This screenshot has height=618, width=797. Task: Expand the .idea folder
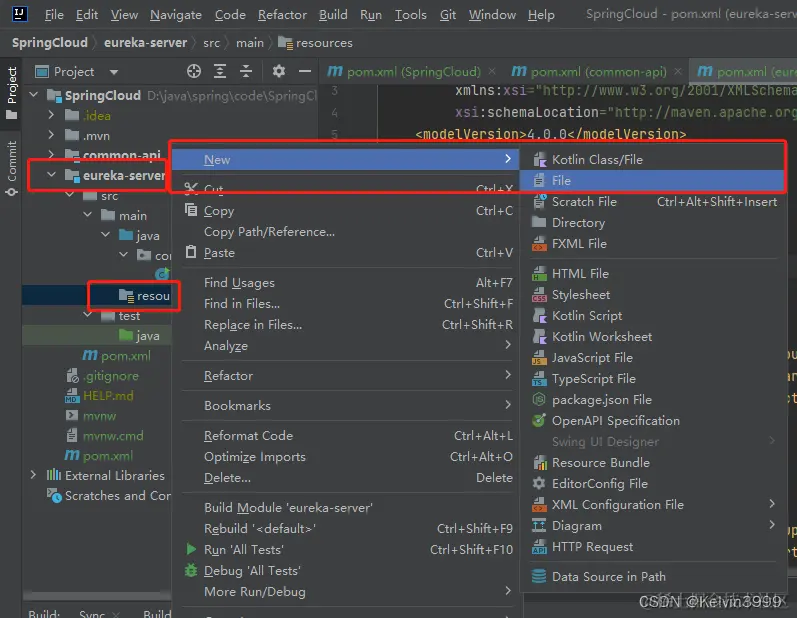tap(51, 115)
